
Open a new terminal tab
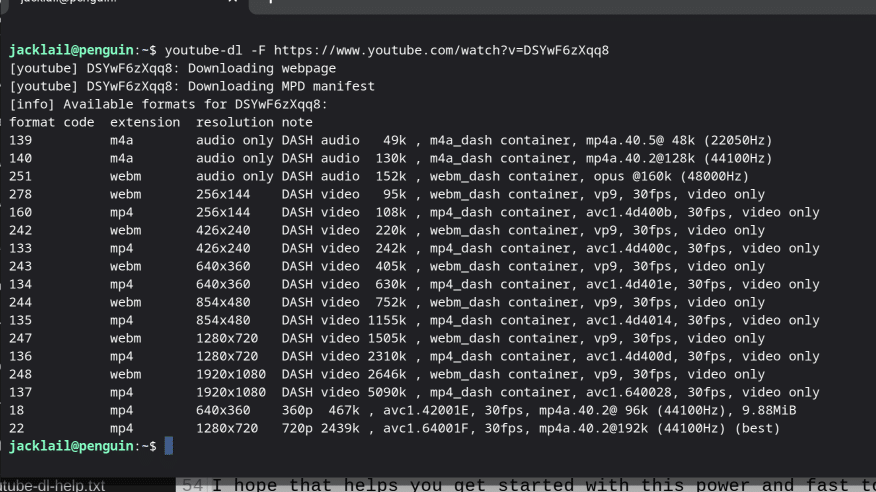271,2
